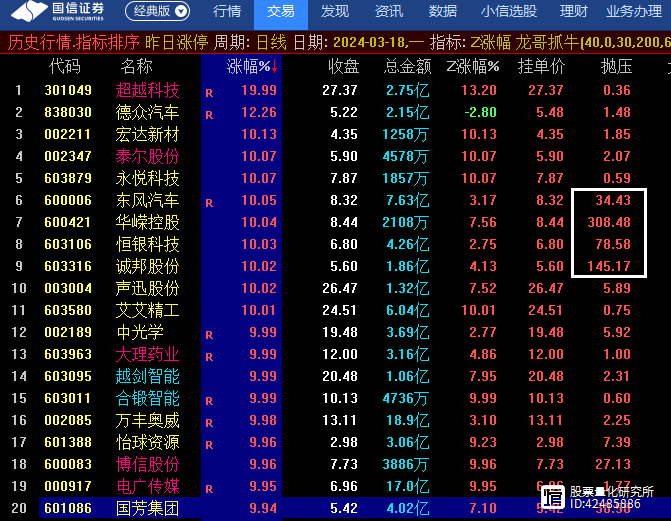
Task: Select stock 永悦科技
Action: click(x=147, y=178)
